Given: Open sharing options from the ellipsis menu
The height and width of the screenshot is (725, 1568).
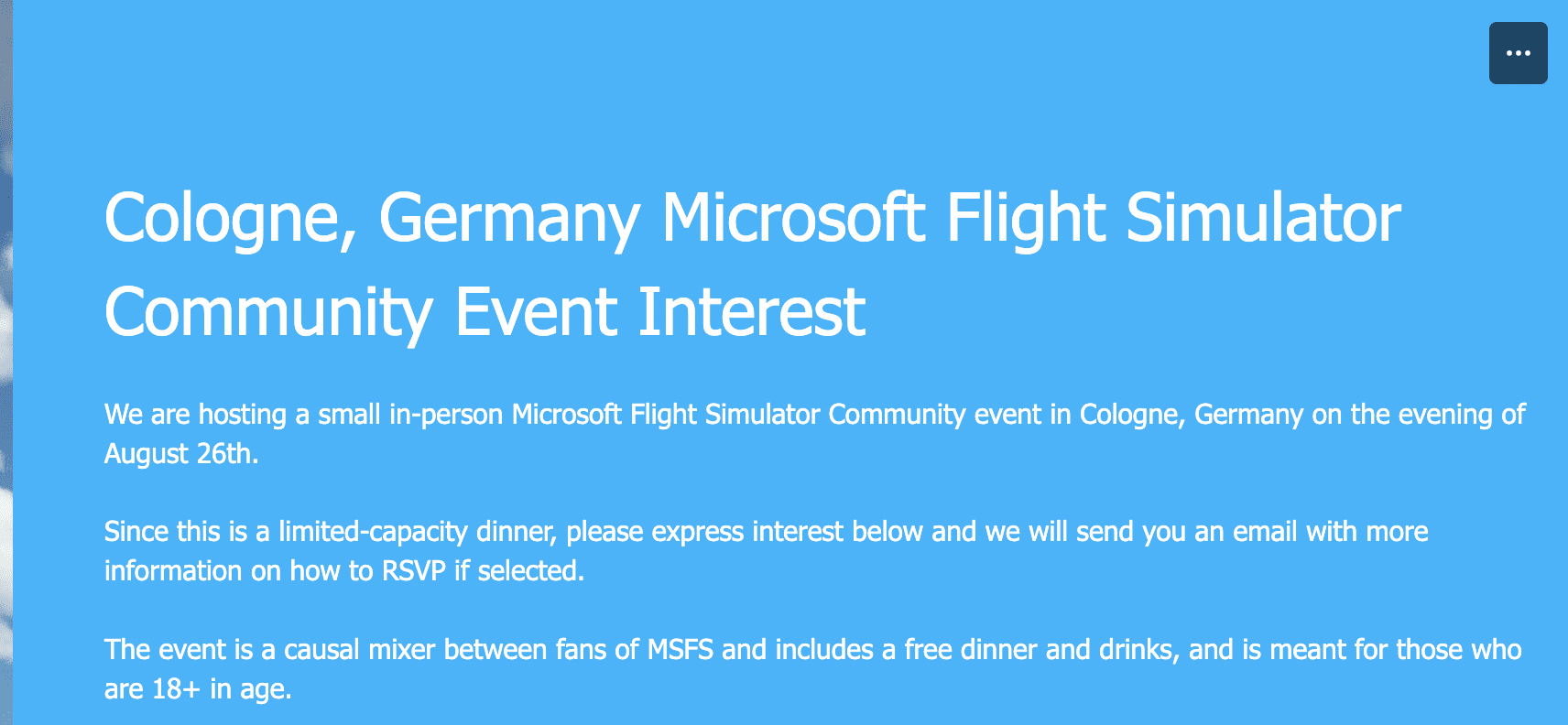Looking at the screenshot, I should [x=1518, y=52].
